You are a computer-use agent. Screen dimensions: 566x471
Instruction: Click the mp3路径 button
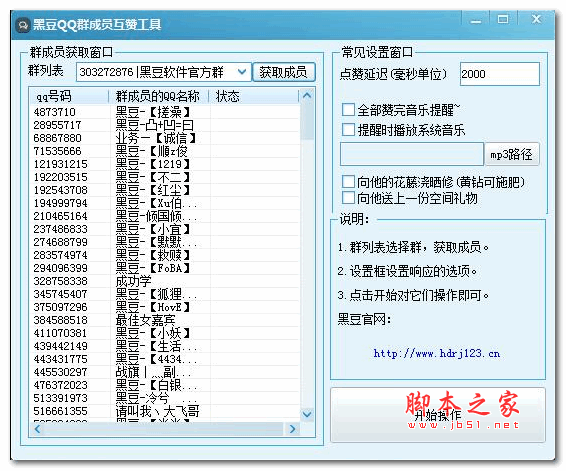(x=511, y=154)
